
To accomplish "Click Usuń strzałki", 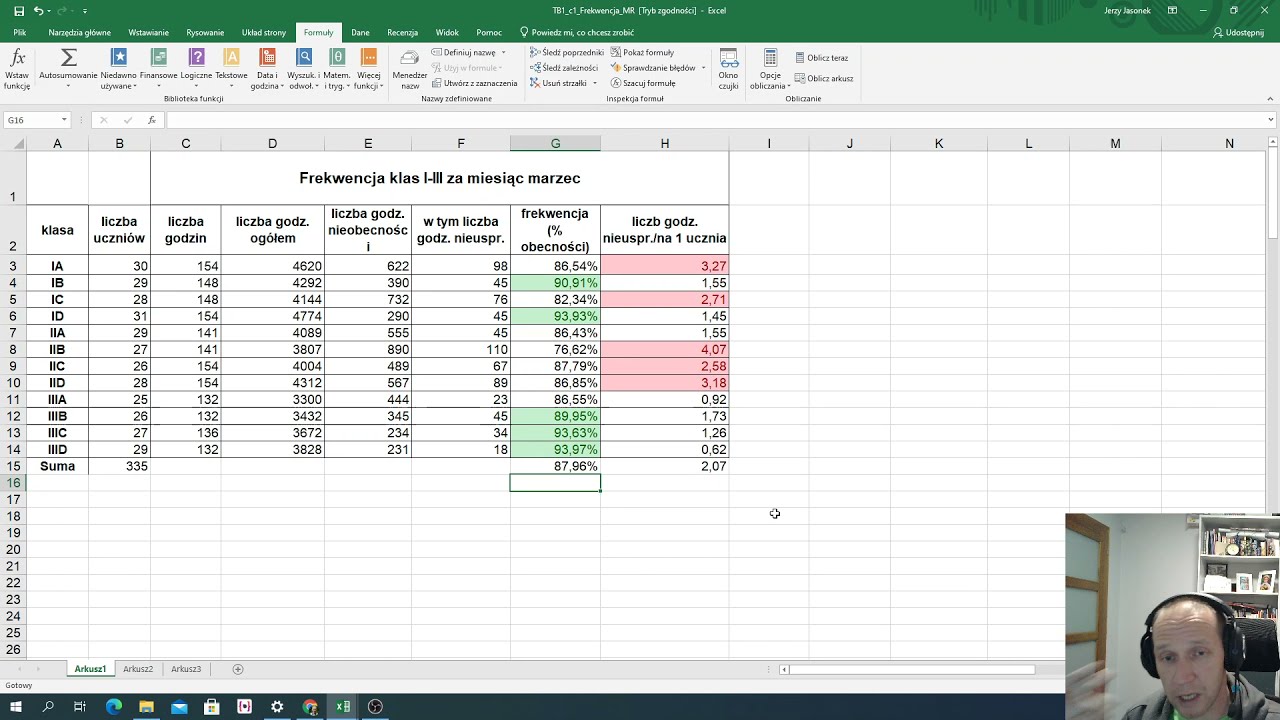I will point(558,83).
